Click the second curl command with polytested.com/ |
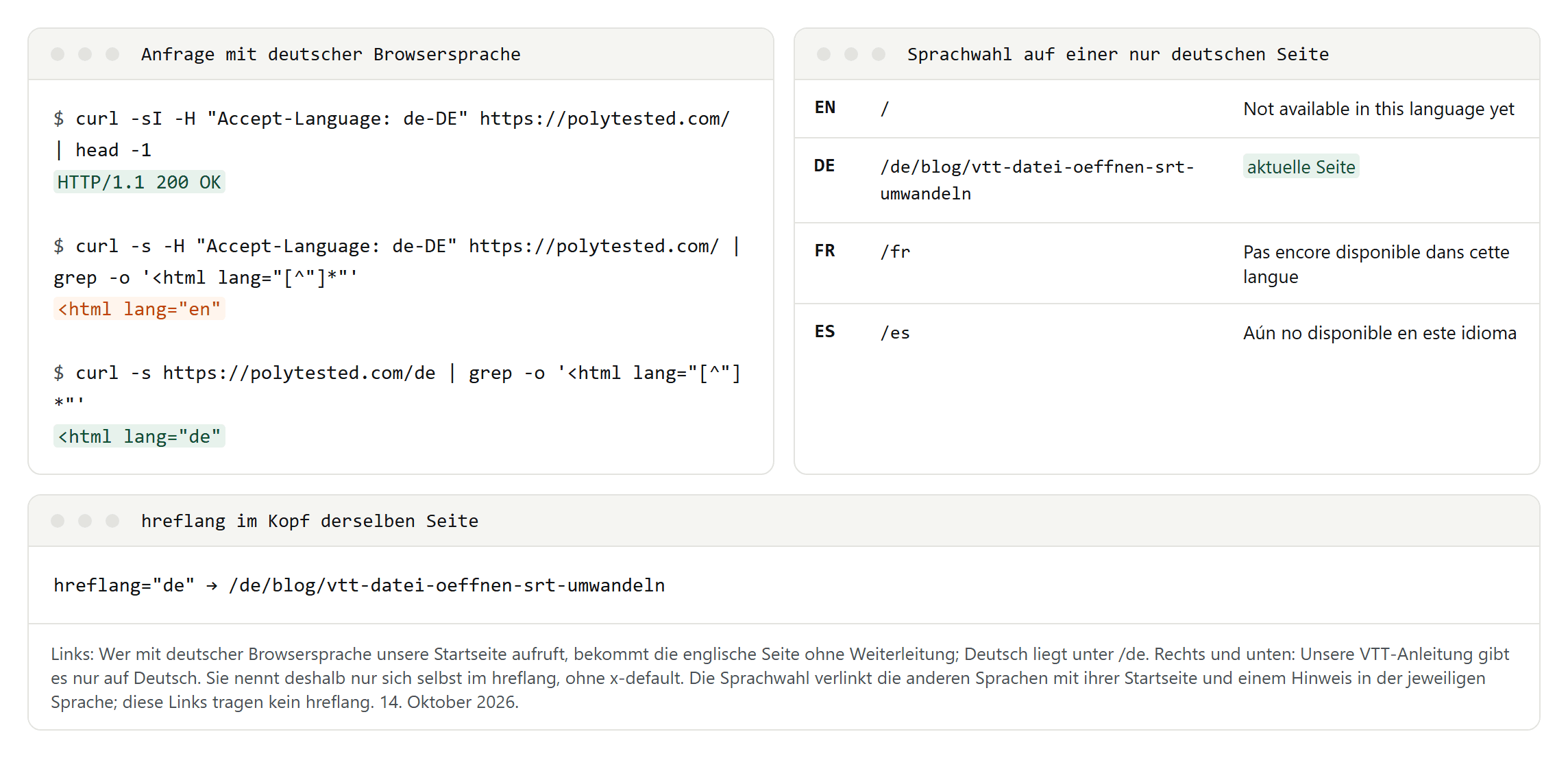The image size is (1568, 758). point(397,246)
